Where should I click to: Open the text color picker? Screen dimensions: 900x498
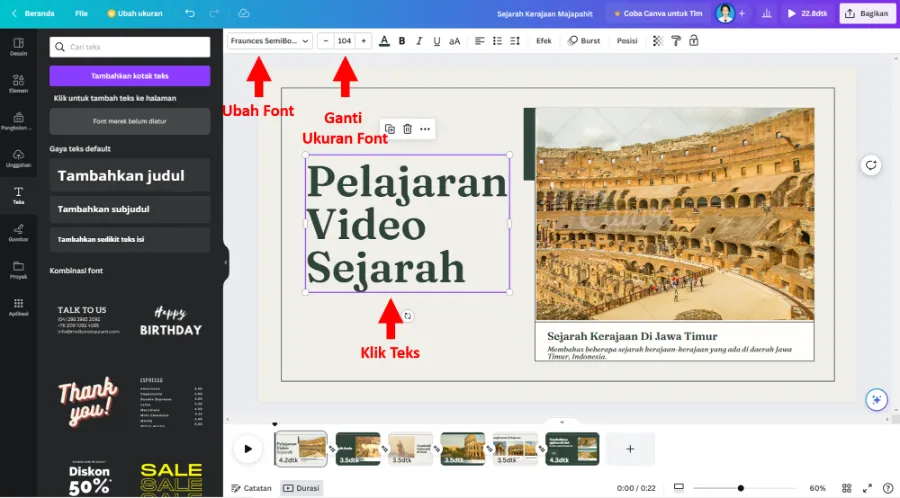(384, 41)
